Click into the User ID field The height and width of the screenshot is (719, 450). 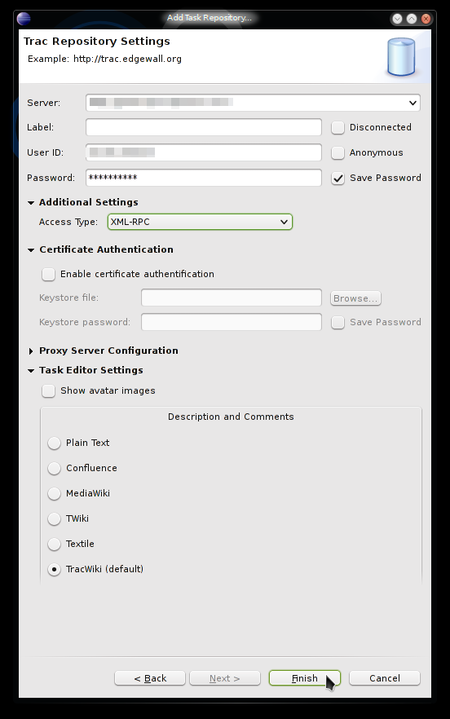(203, 152)
